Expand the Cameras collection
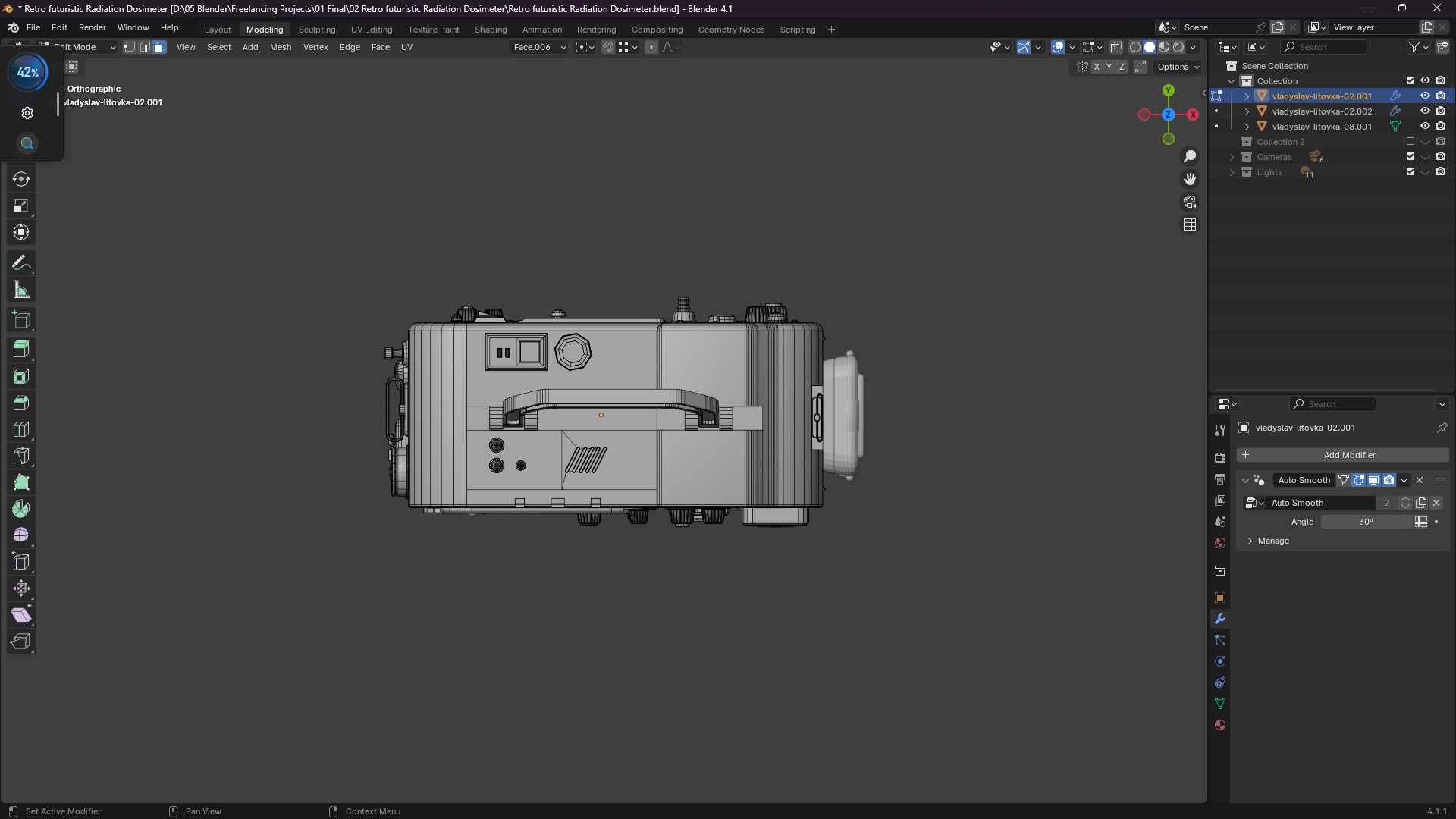1456x819 pixels. click(x=1232, y=157)
